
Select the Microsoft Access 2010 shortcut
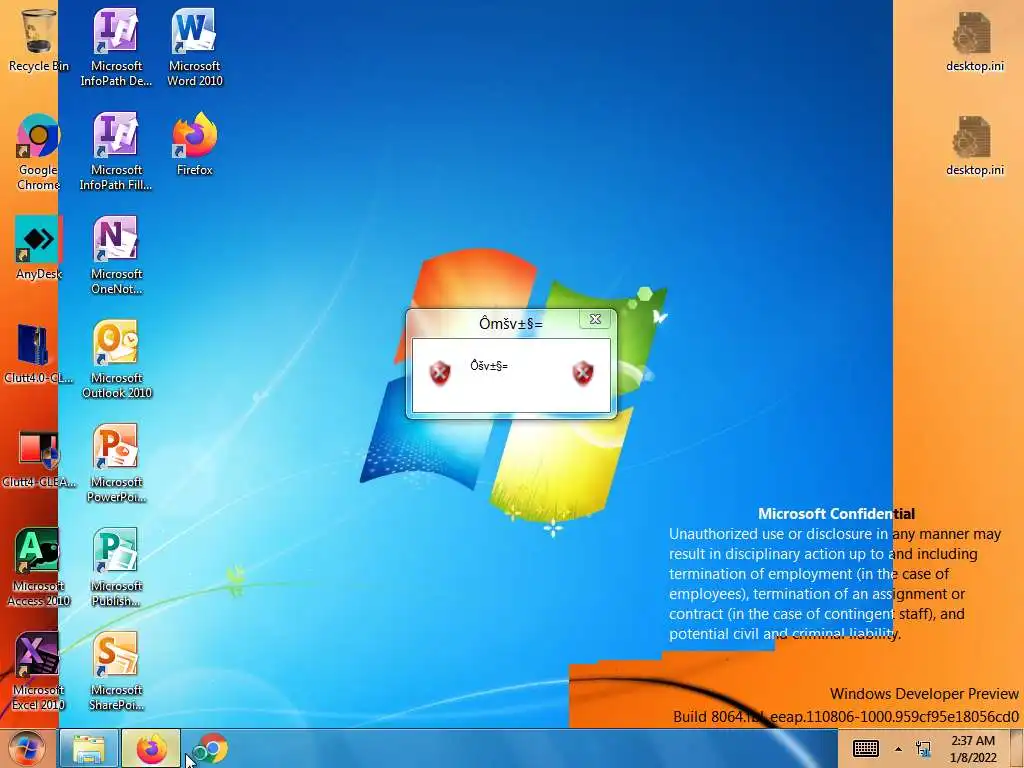coord(39,567)
